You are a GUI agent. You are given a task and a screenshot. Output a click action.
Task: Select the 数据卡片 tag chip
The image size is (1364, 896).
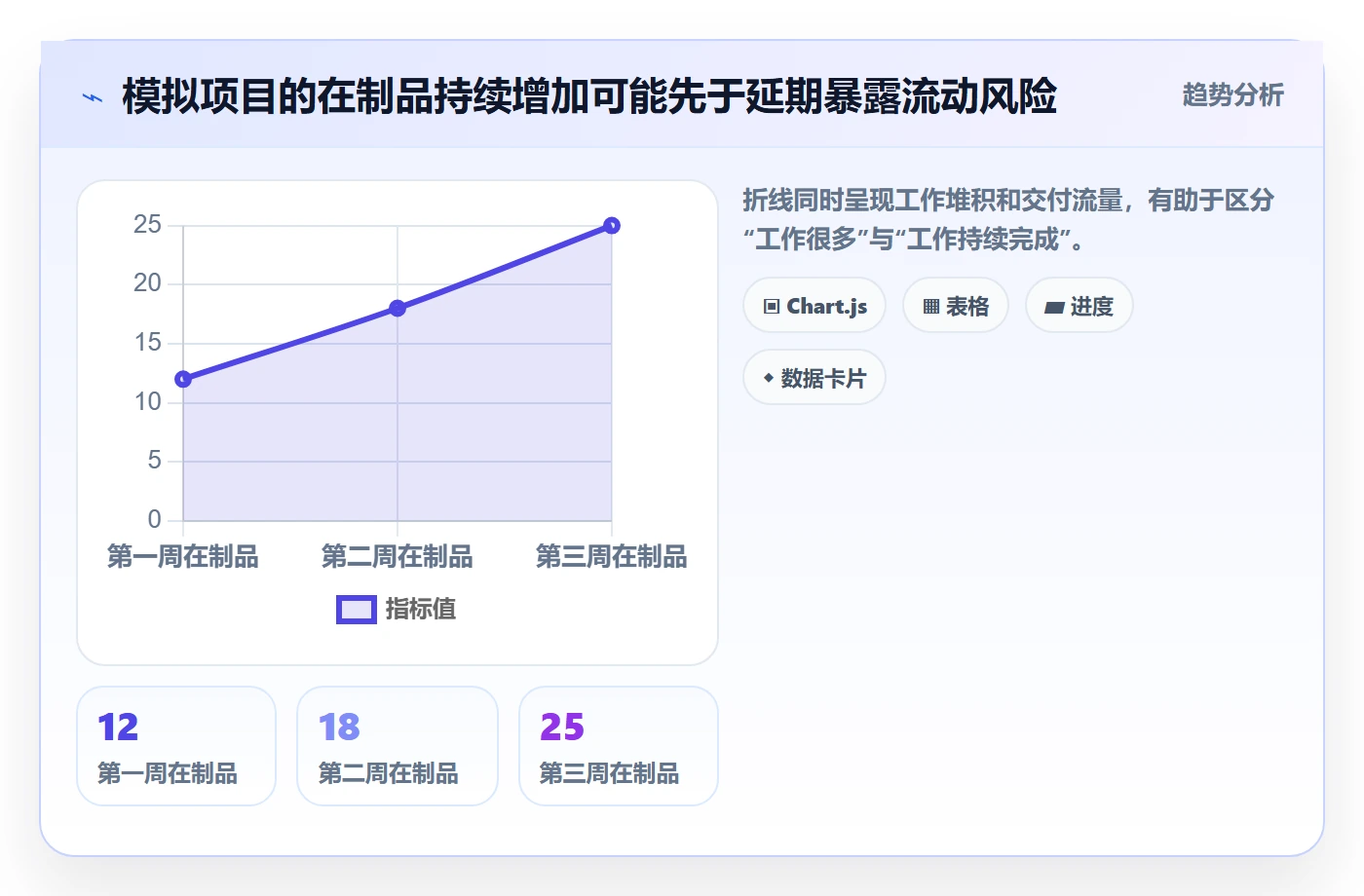pos(815,378)
